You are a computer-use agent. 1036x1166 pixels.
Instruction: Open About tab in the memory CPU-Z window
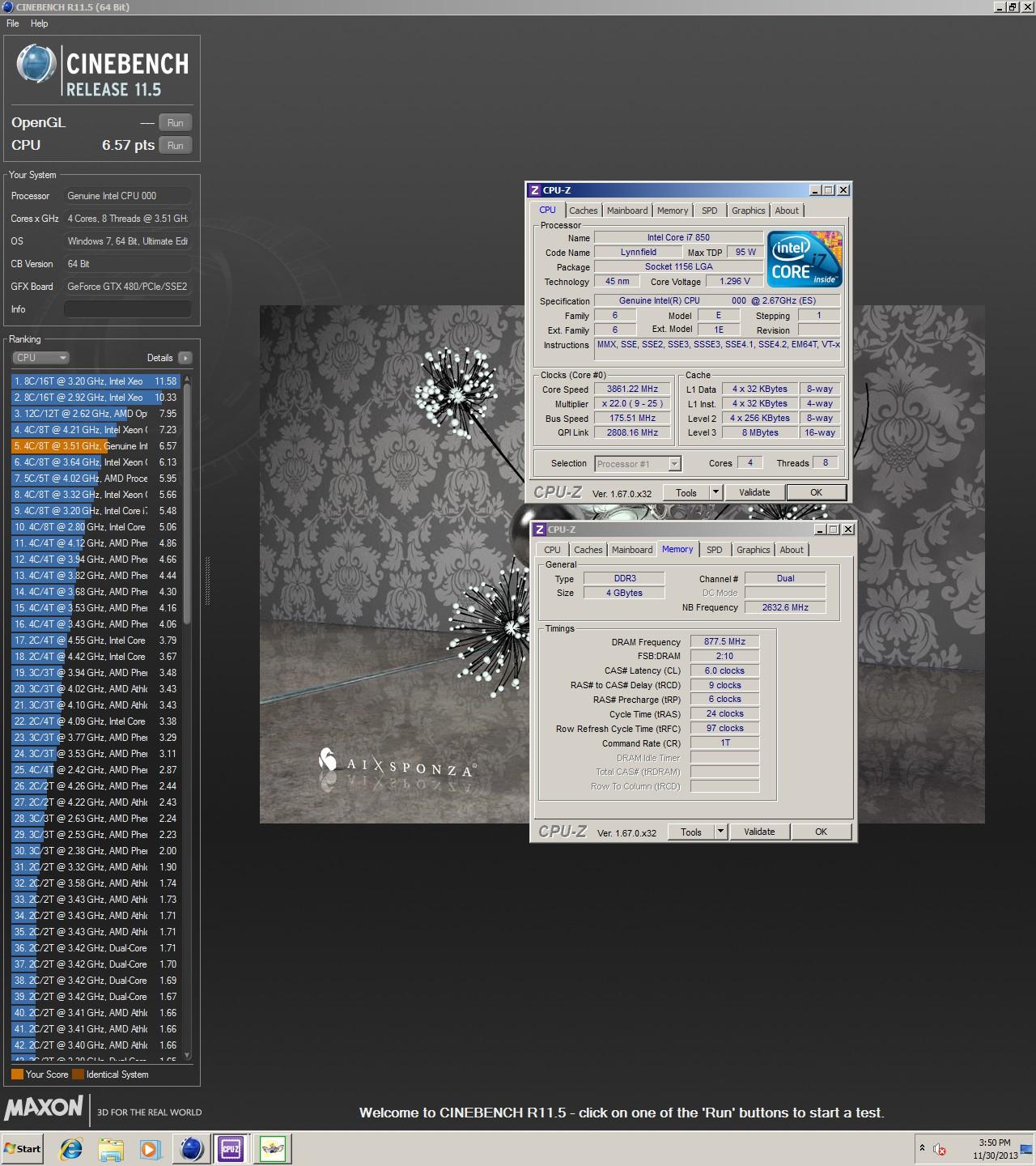pyautogui.click(x=792, y=550)
